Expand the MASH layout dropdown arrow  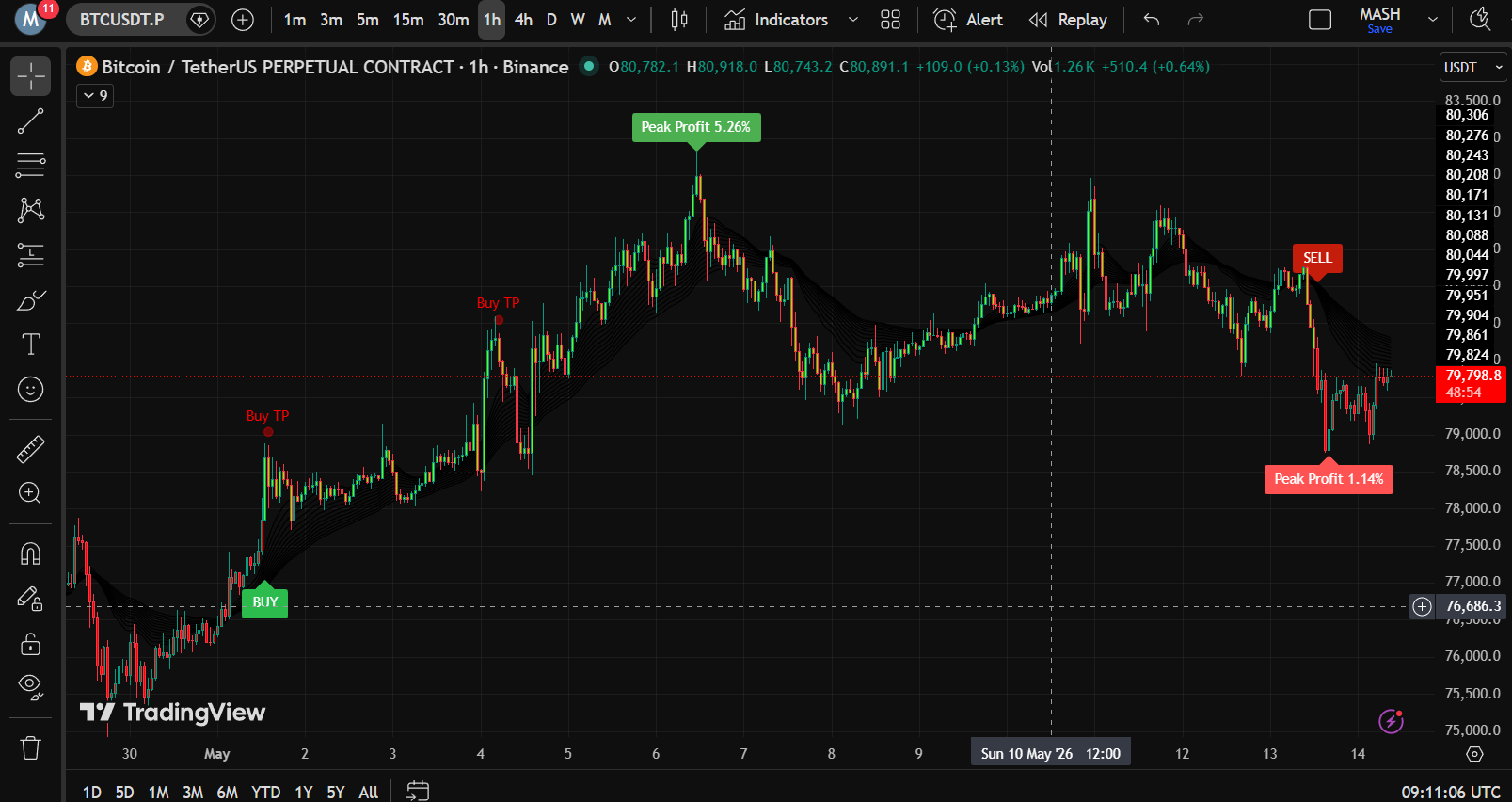click(x=1433, y=20)
